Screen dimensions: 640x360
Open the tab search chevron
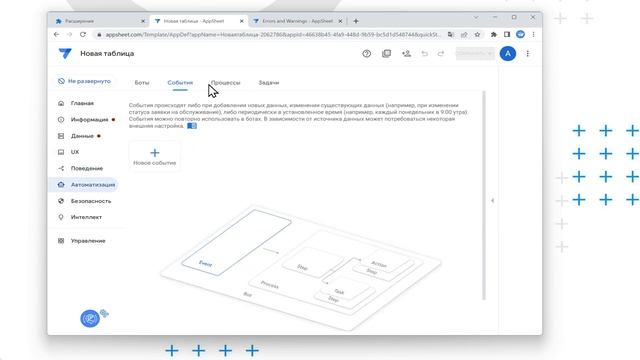[476, 17]
